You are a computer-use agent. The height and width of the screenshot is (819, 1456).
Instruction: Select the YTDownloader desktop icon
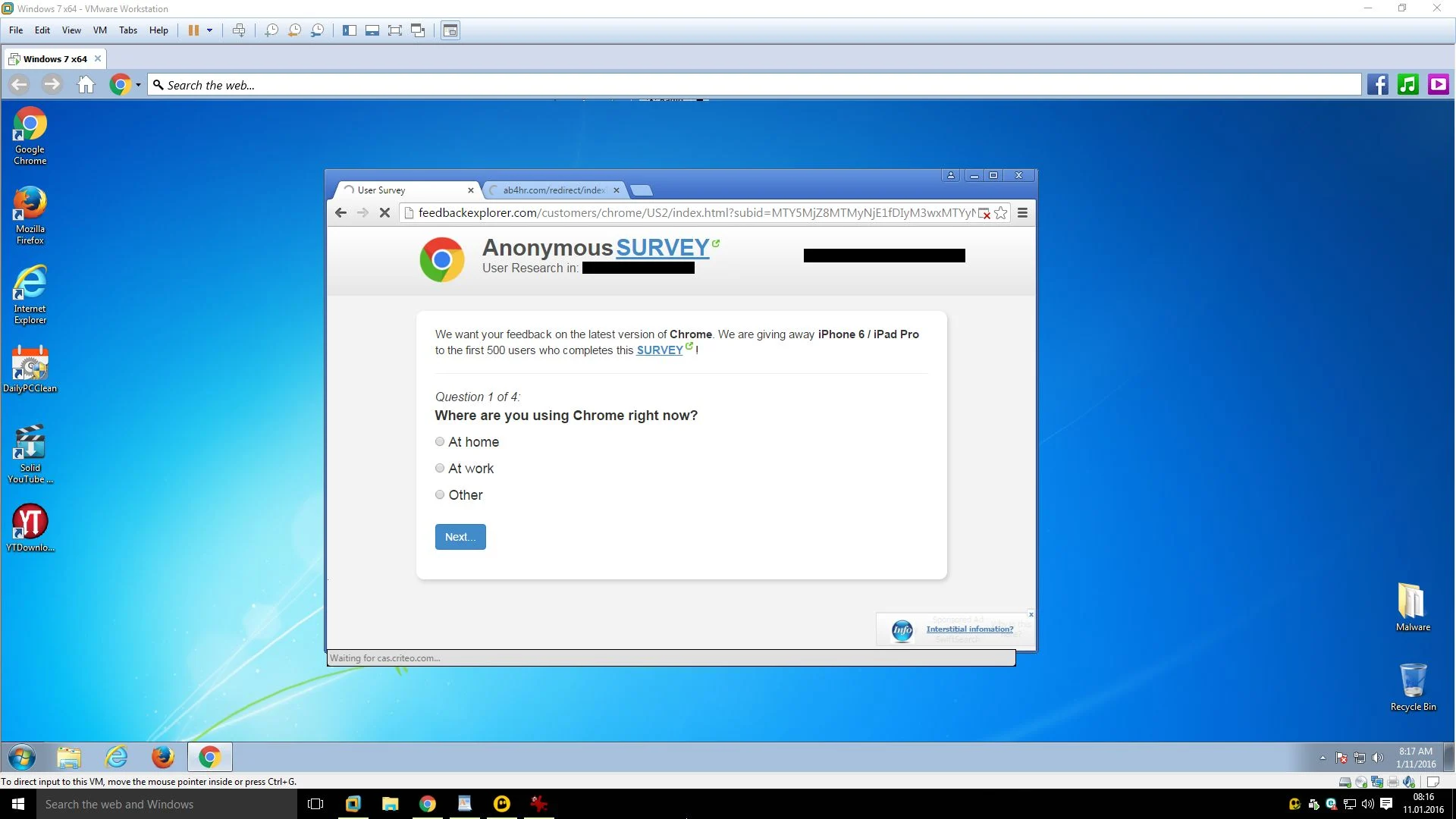point(30,529)
